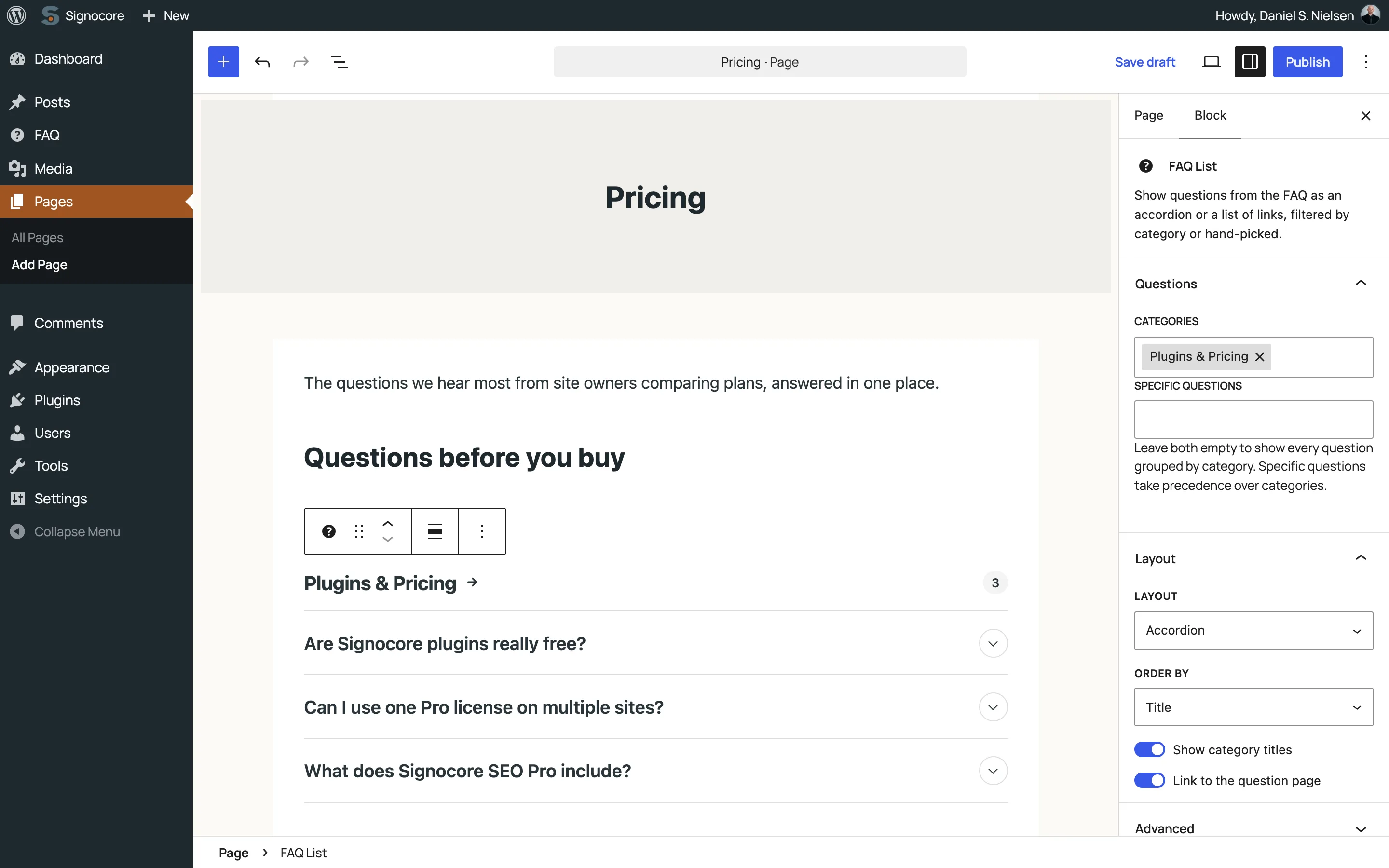This screenshot has height=868, width=1389.
Task: Toggle the block inserter plus button
Action: point(223,62)
